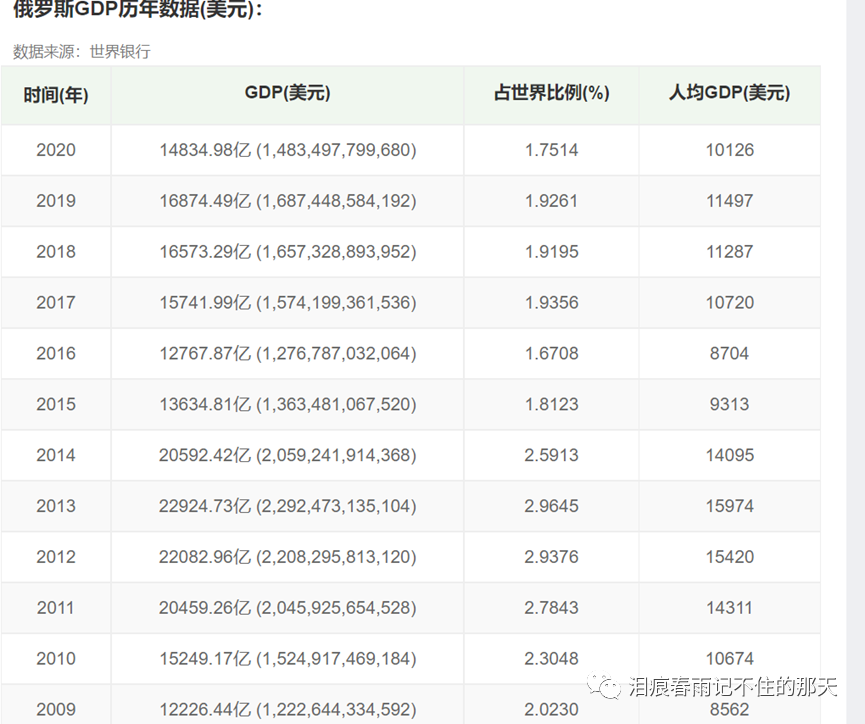Click world share value 2.3048
The width and height of the screenshot is (865, 724).
point(552,658)
